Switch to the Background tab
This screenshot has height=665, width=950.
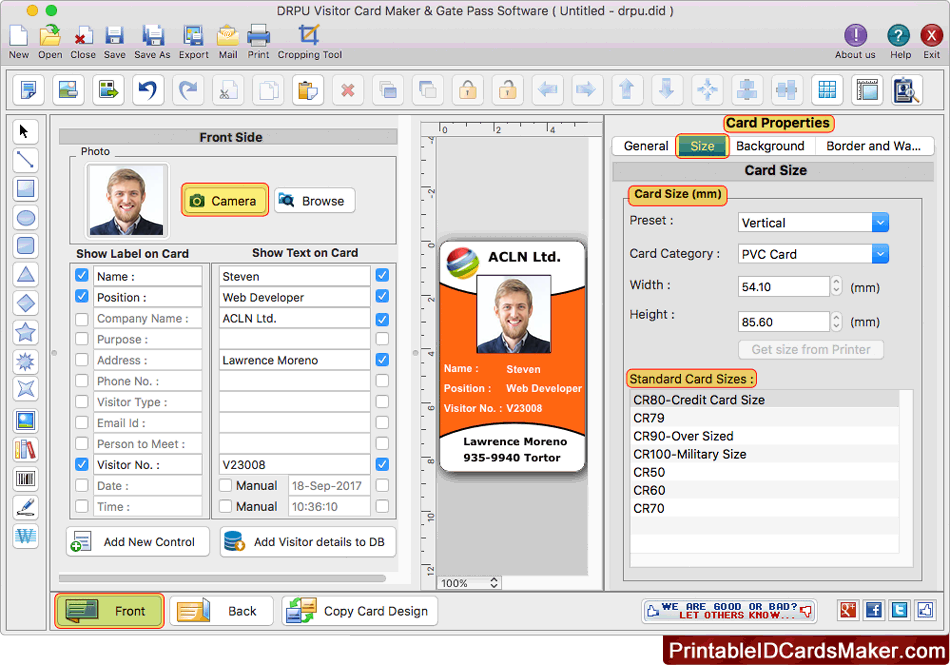[x=770, y=146]
